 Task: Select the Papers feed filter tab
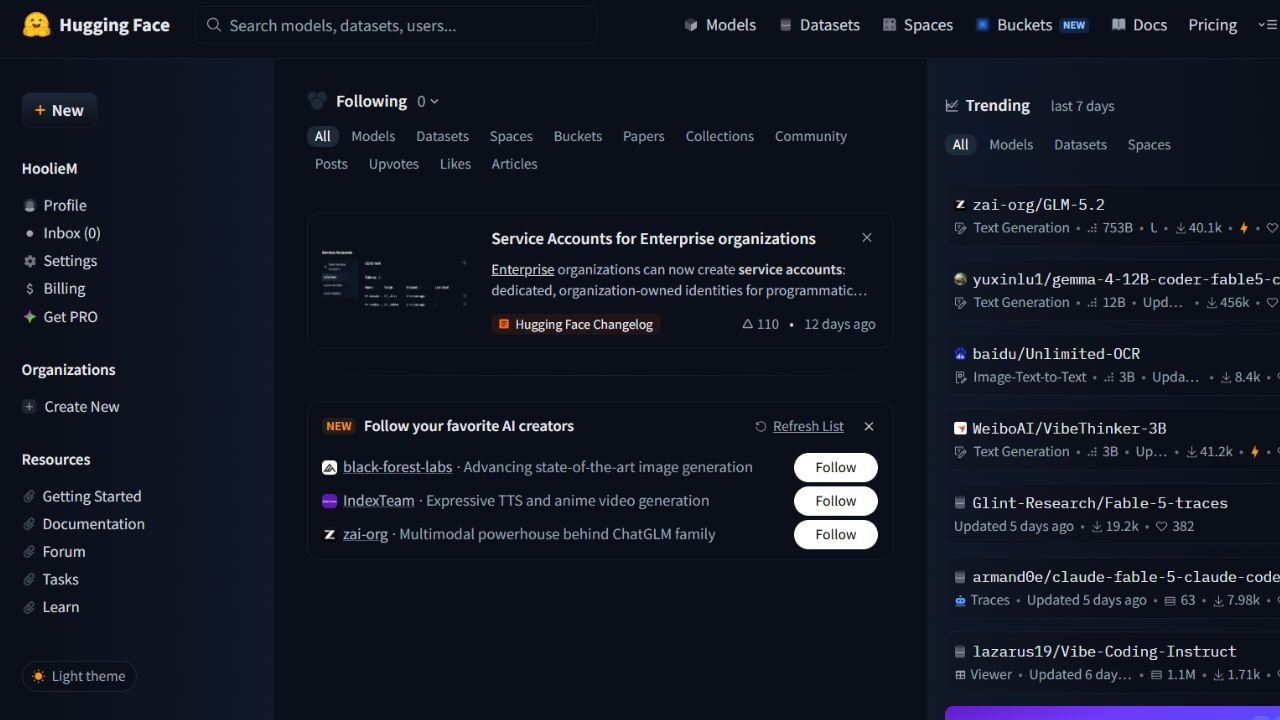(643, 136)
